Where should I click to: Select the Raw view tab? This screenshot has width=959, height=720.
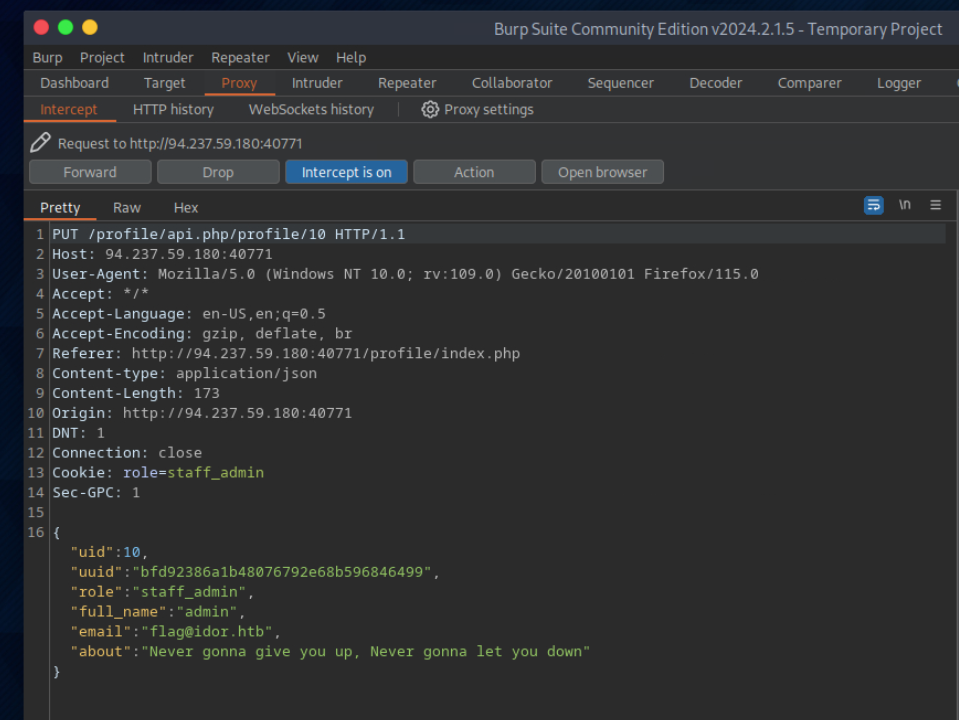tap(127, 208)
